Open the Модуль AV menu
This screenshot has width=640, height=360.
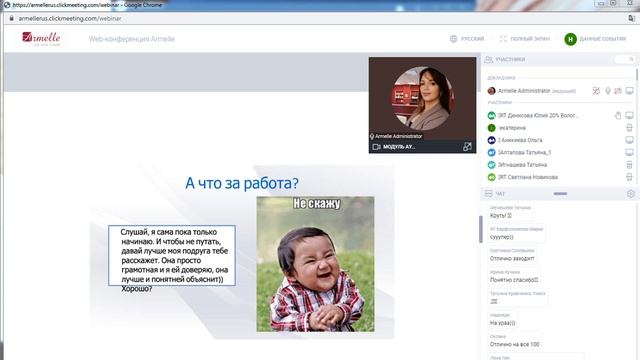click(399, 147)
